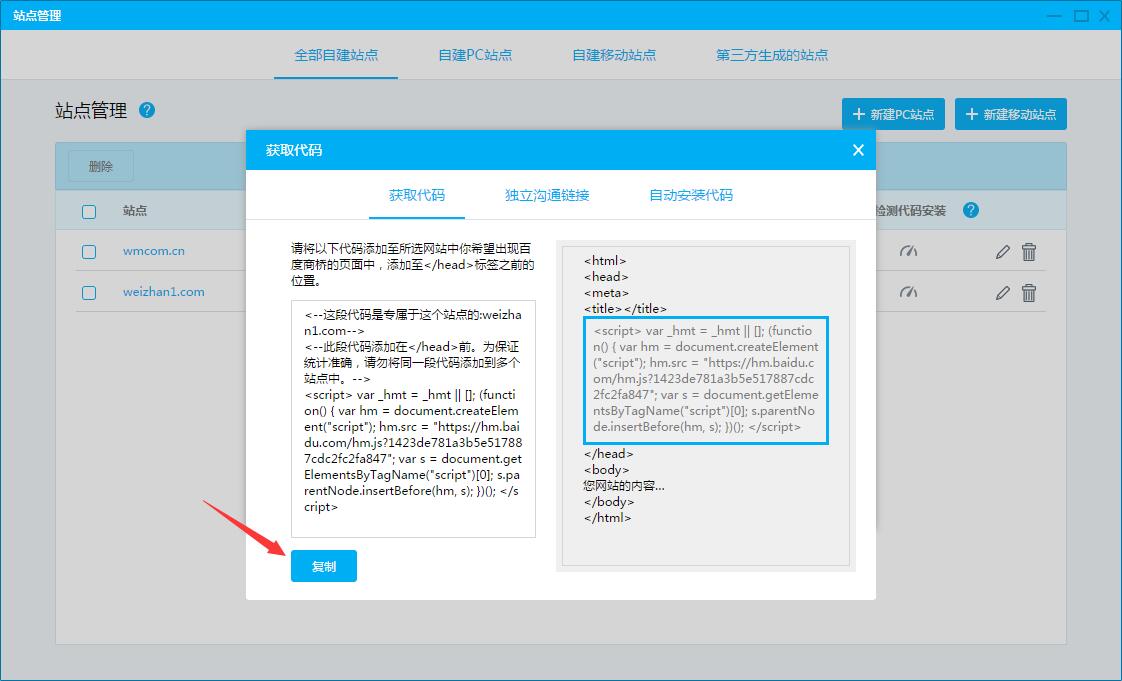The image size is (1122, 681).
Task: Click the 复制 button to copy code
Action: click(x=323, y=565)
